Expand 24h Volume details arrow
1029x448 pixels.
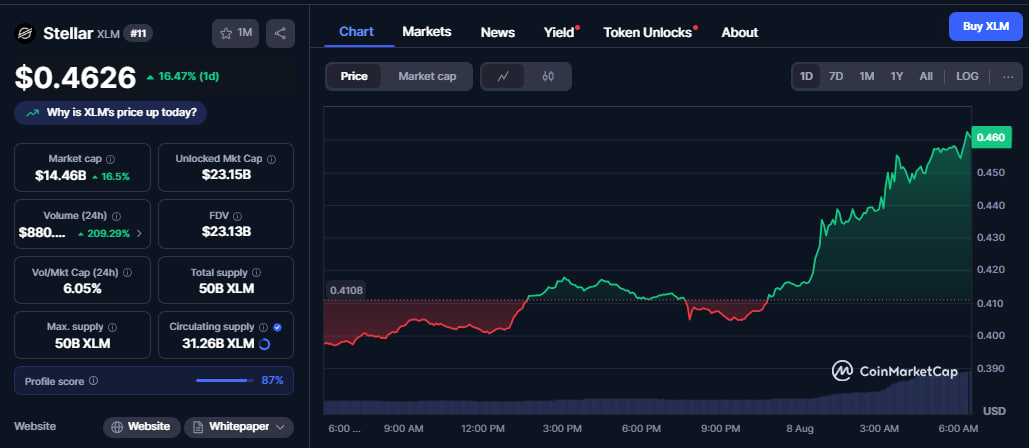tap(139, 233)
